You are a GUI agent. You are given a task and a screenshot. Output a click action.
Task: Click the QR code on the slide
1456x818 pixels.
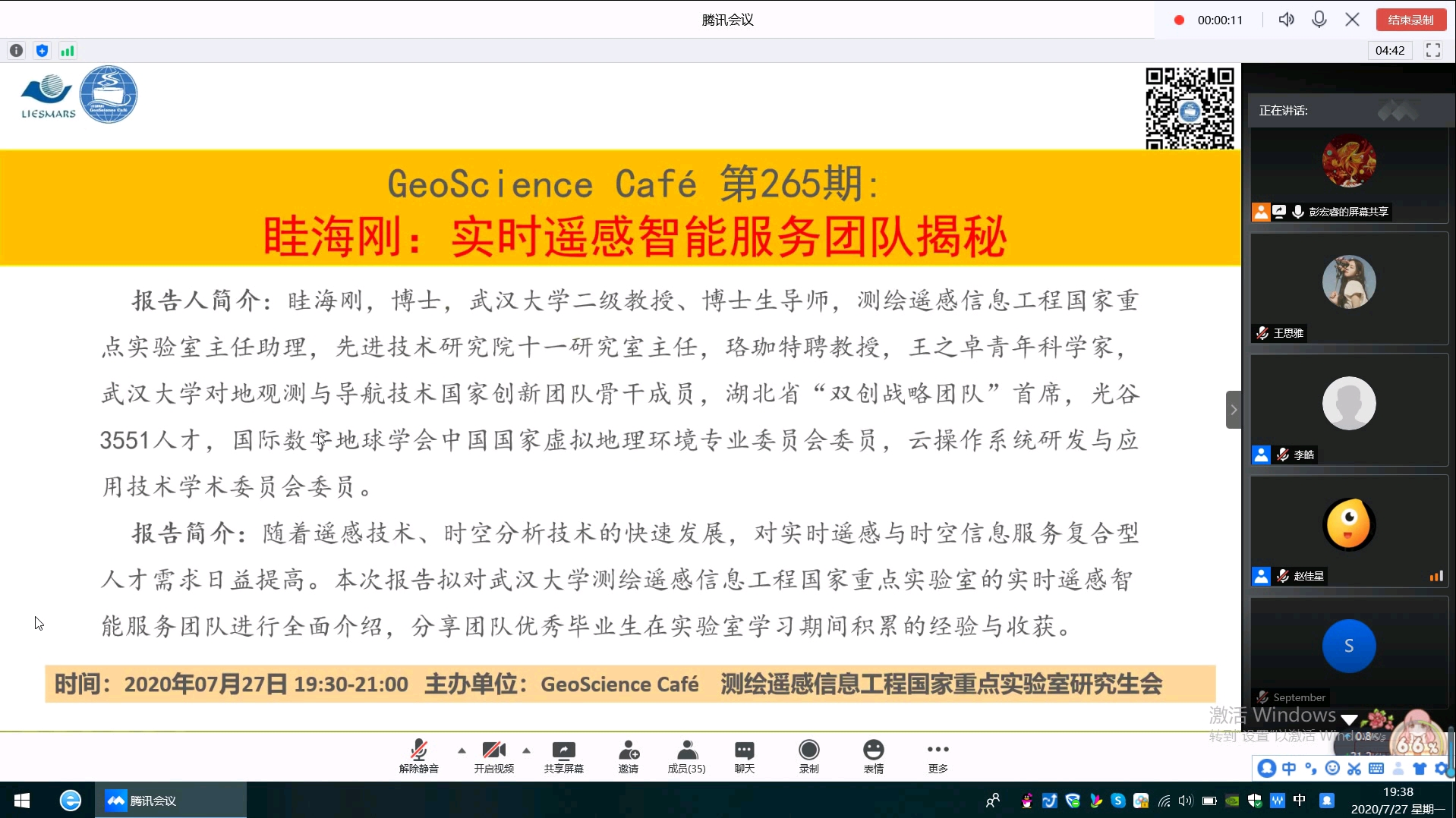(x=1190, y=109)
